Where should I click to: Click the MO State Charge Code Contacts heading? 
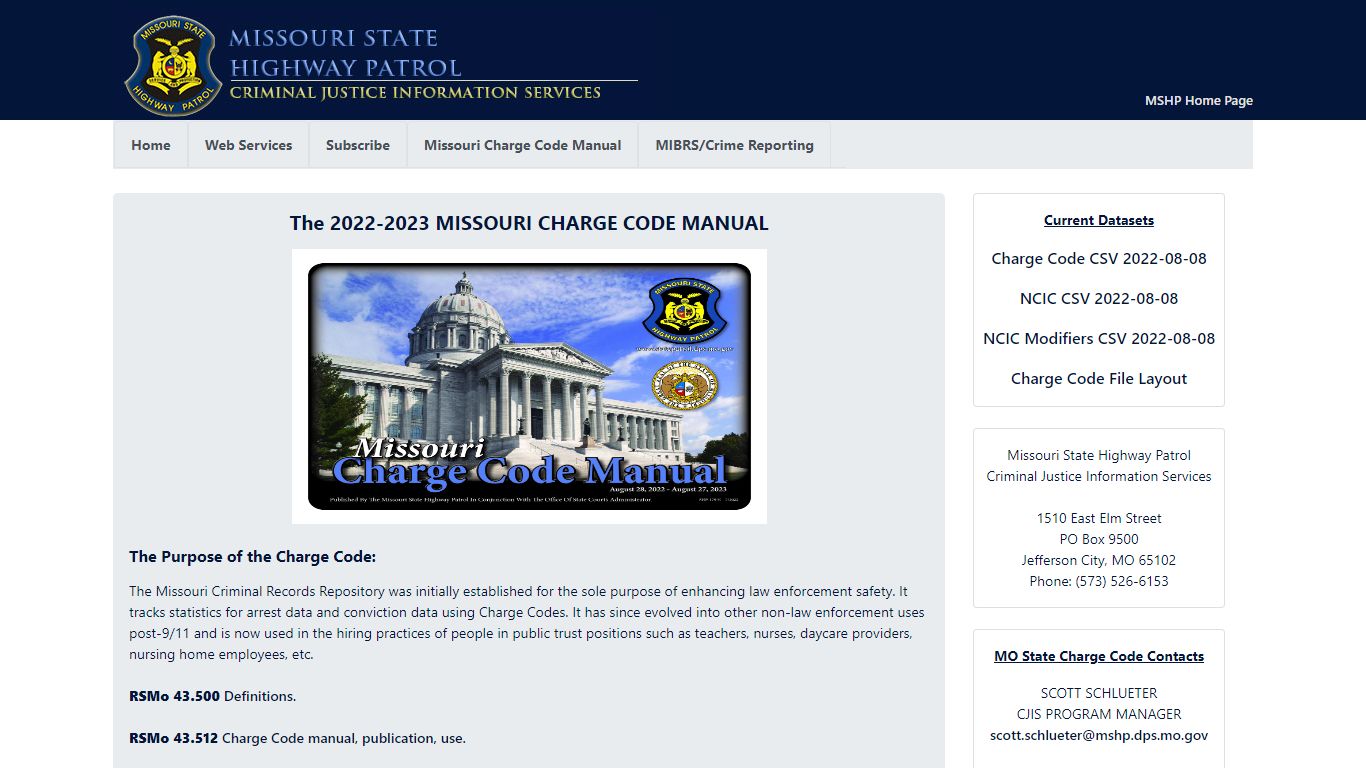click(x=1099, y=656)
